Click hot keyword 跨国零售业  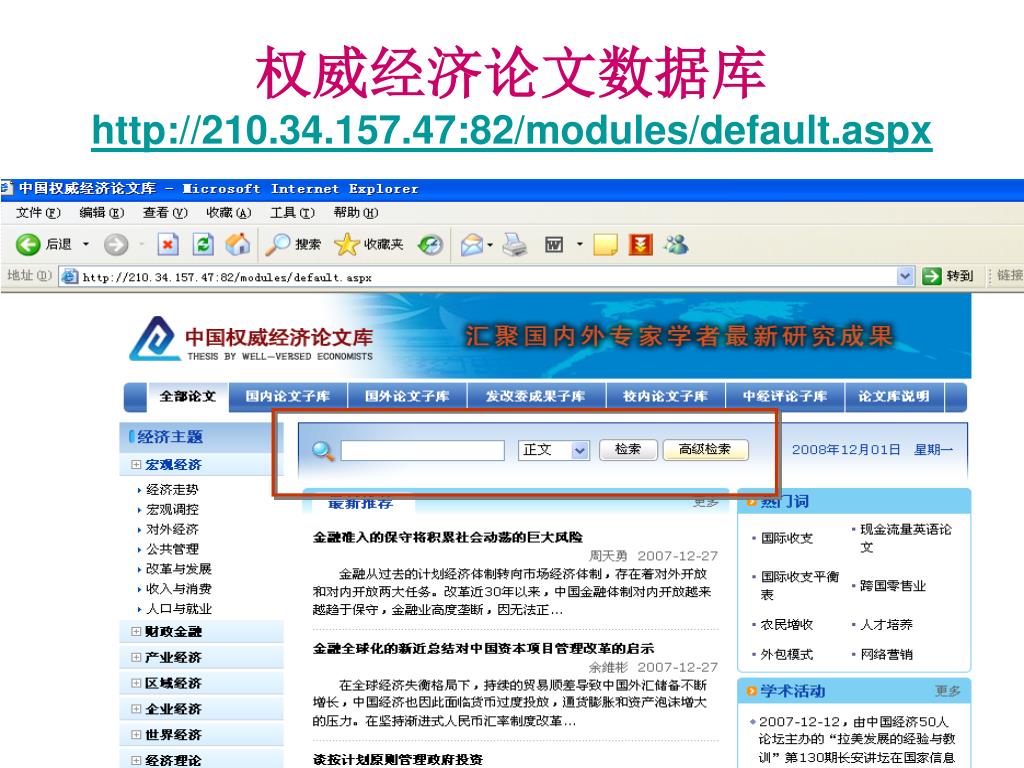pos(893,586)
